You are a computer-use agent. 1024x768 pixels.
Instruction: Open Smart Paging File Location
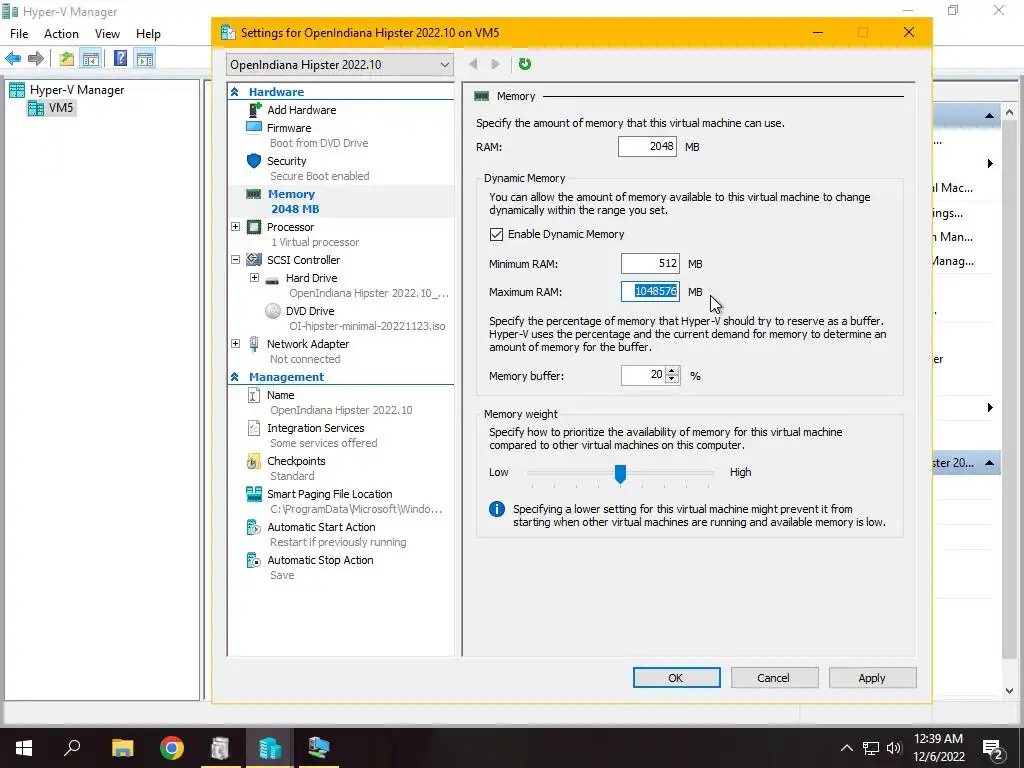[329, 494]
